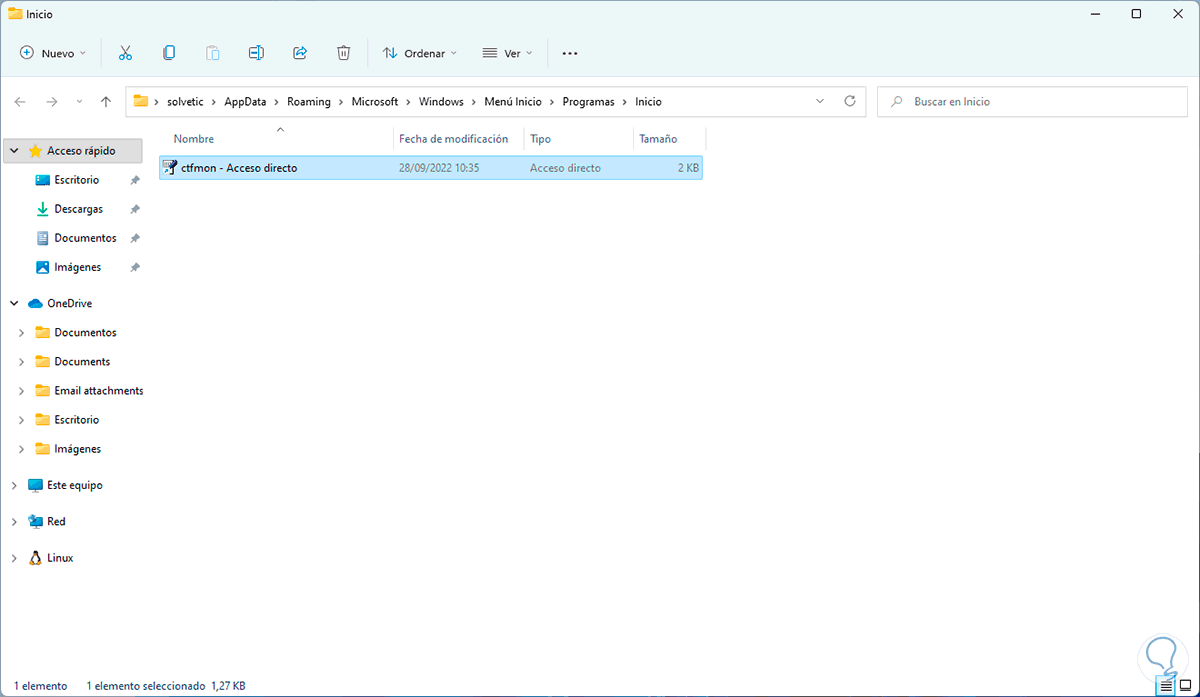Screen dimensions: 1200x697
Task: Click the Delete trash can icon
Action: click(343, 53)
